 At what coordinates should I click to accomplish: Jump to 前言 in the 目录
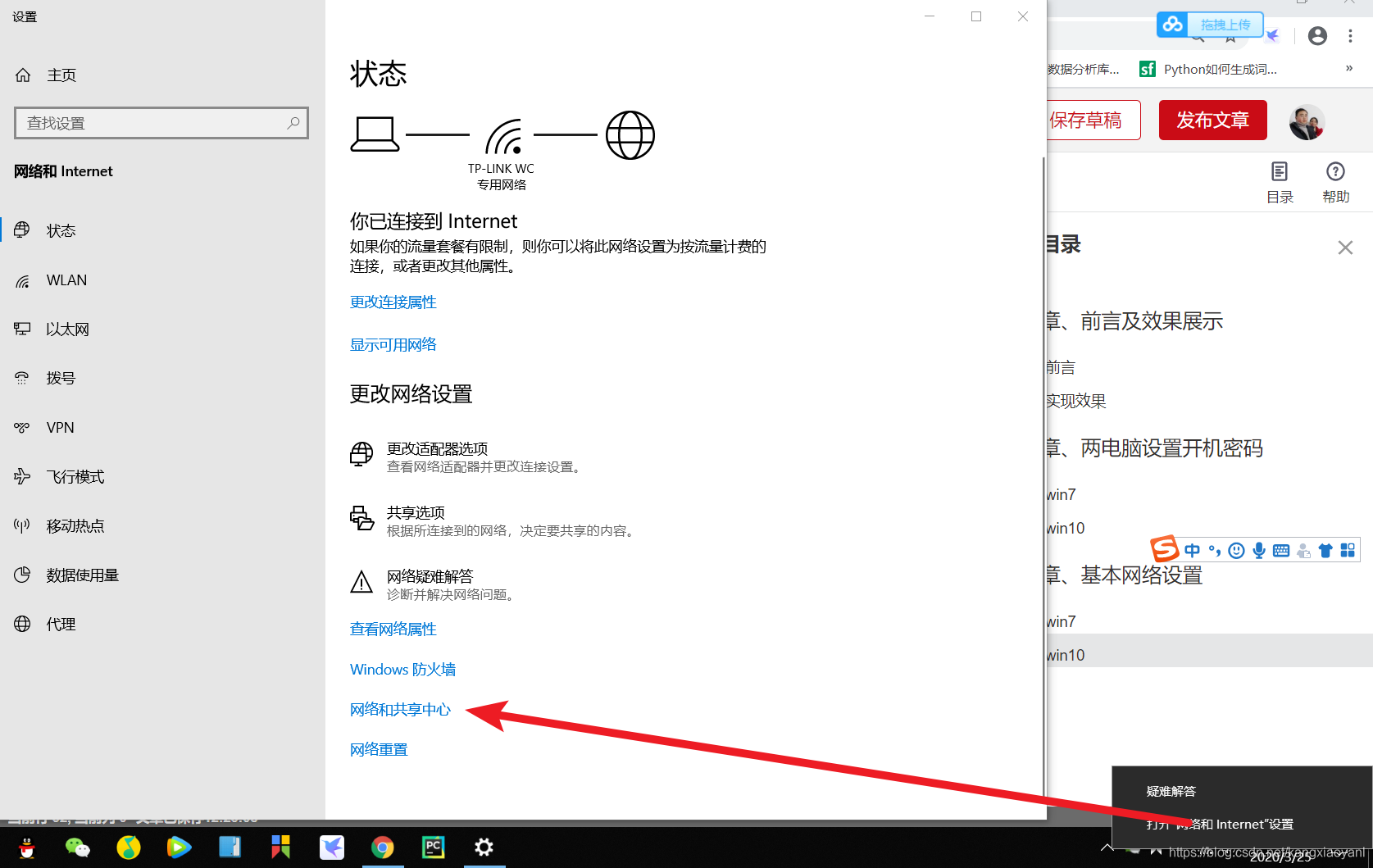1061,368
